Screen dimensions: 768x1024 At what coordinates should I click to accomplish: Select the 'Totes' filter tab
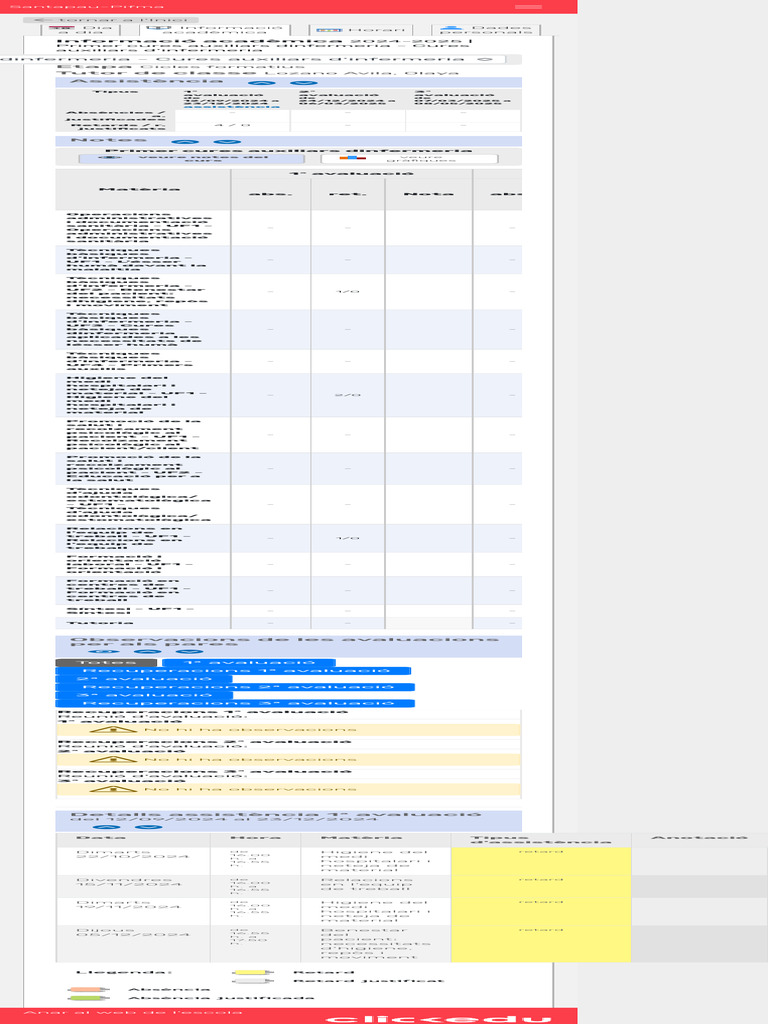(x=106, y=663)
